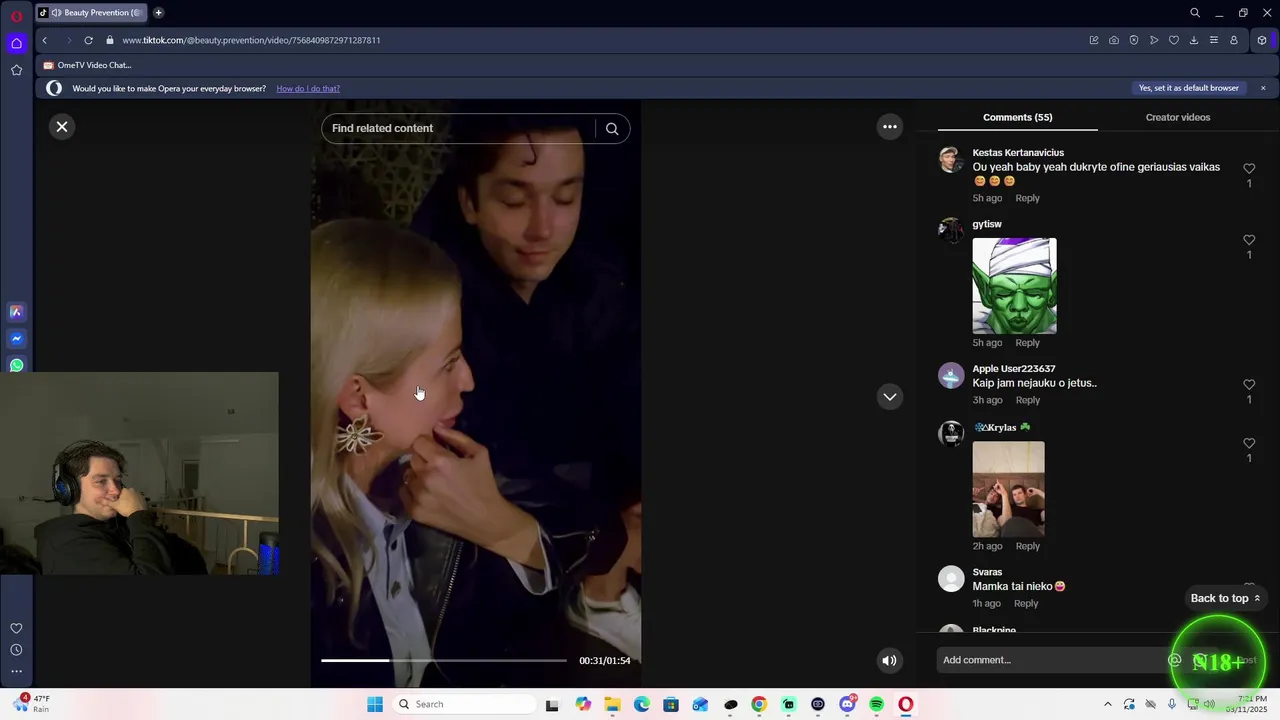Open the Downloads toolbar icon
The image size is (1280, 720).
click(x=1194, y=40)
